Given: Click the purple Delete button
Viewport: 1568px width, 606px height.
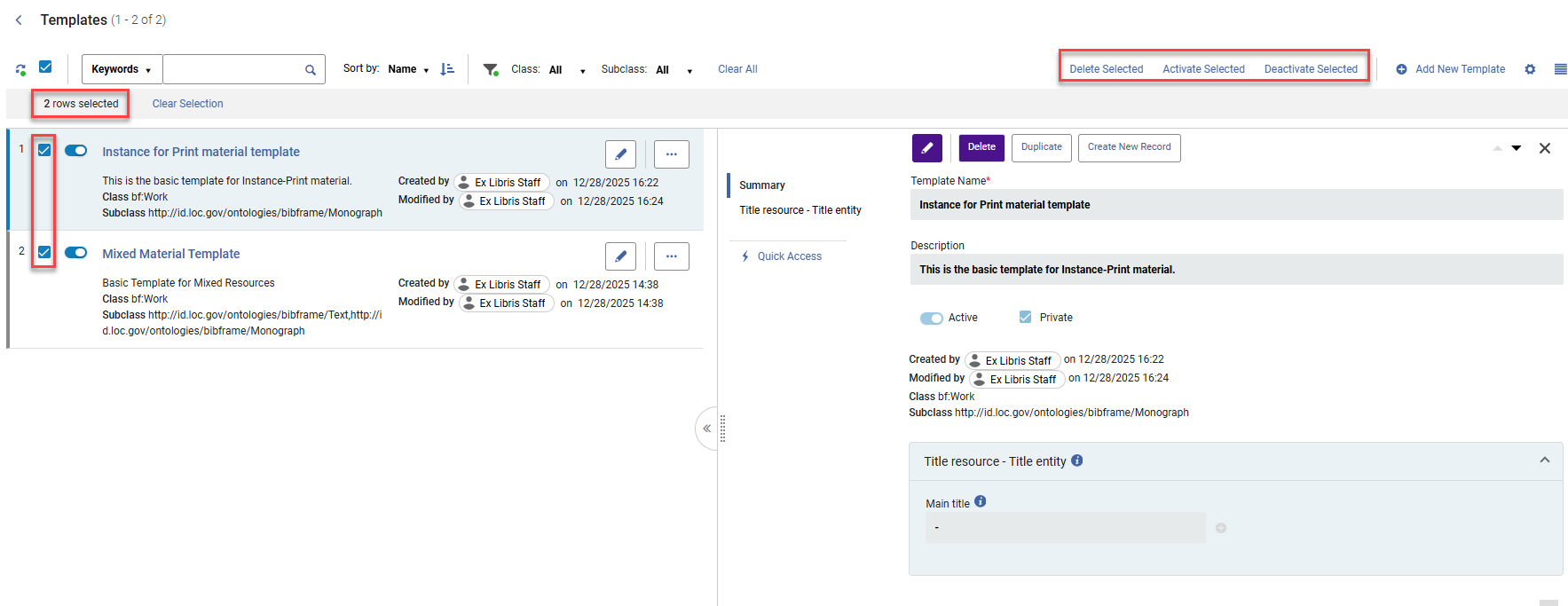Looking at the screenshot, I should [981, 147].
